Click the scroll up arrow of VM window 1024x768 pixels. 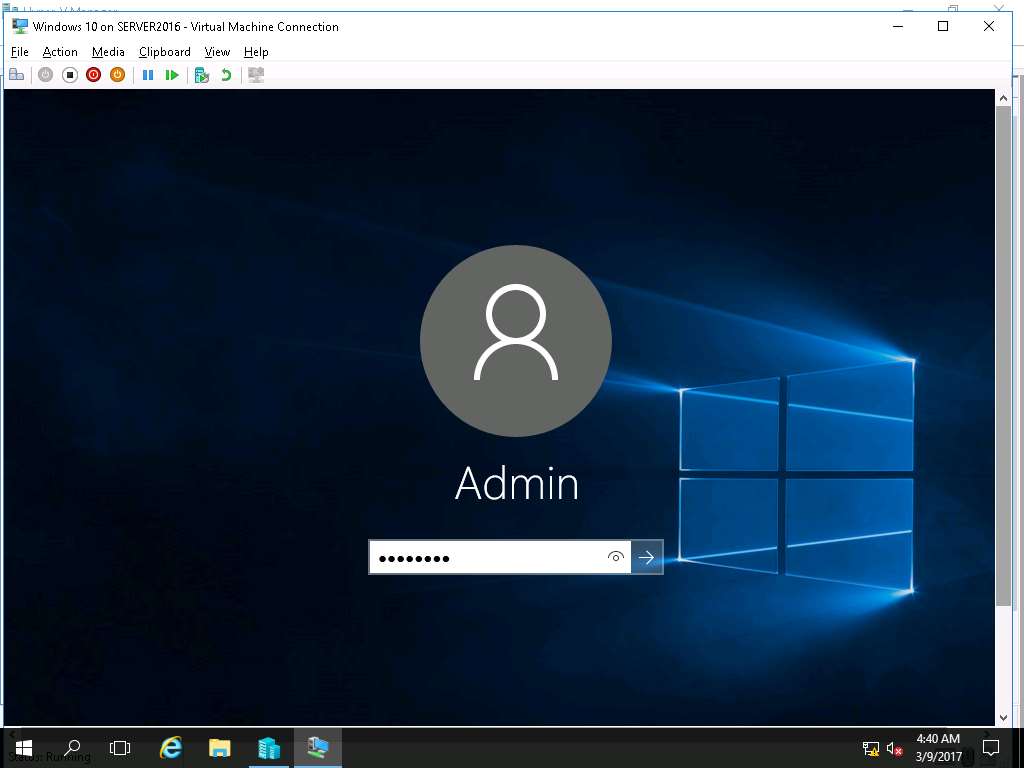(x=1004, y=97)
